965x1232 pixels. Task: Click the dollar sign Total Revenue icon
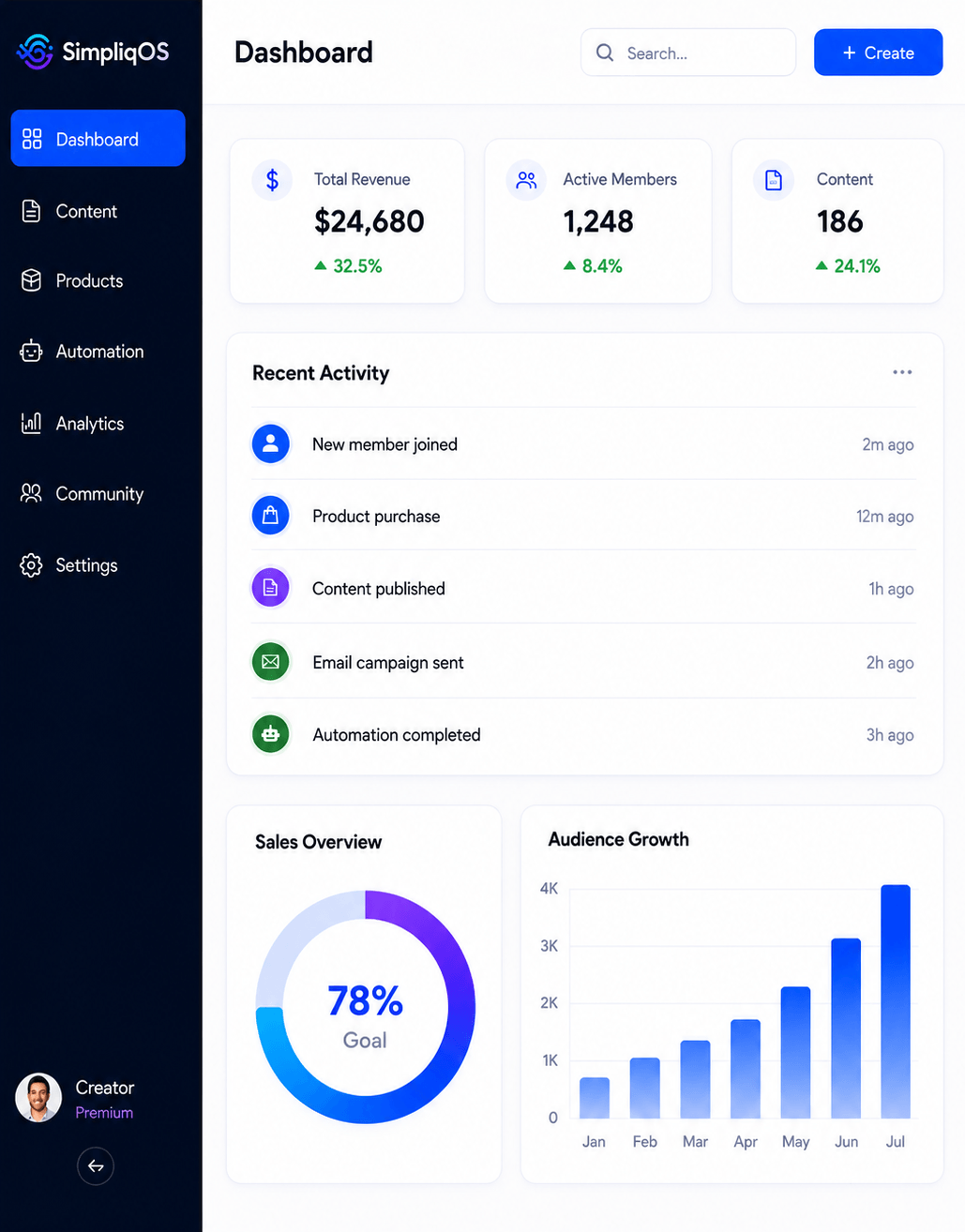coord(272,179)
